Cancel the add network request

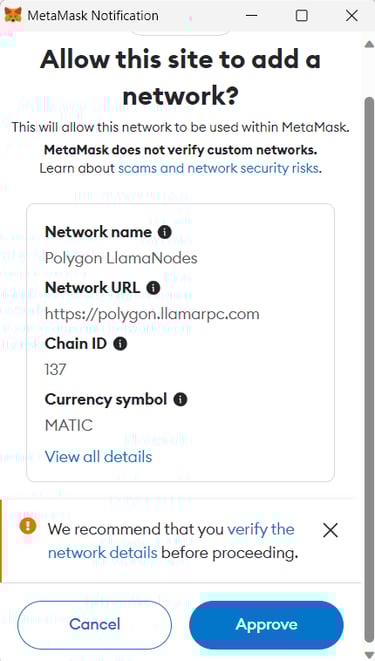[x=95, y=624]
